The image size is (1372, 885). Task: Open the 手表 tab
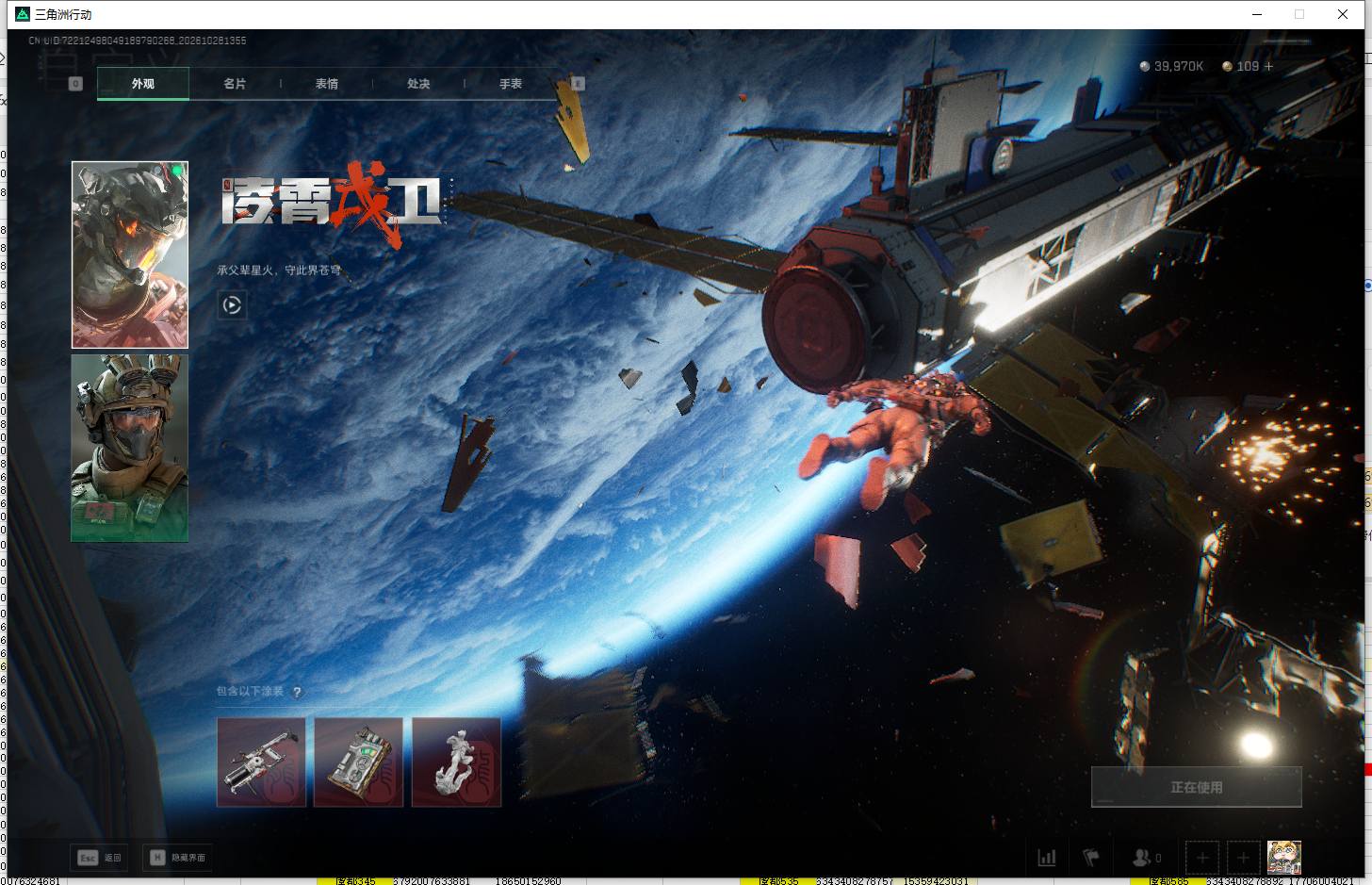[x=511, y=84]
